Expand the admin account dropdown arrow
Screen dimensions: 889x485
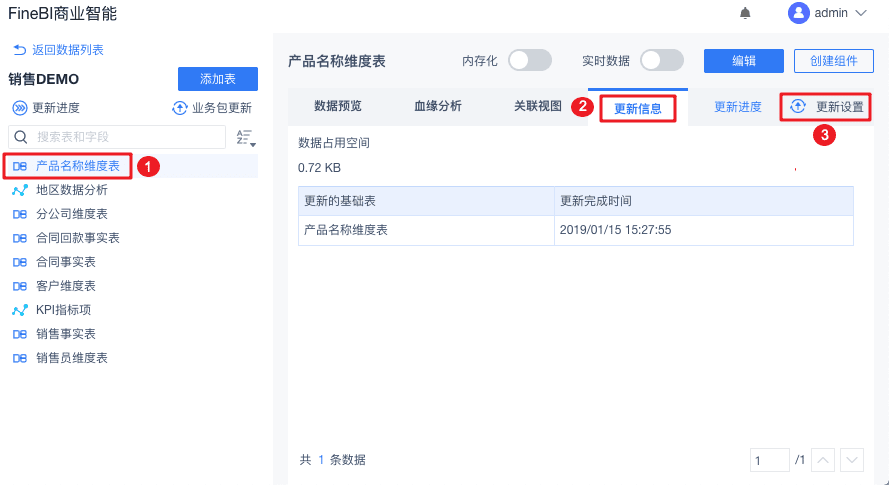pyautogui.click(x=861, y=13)
